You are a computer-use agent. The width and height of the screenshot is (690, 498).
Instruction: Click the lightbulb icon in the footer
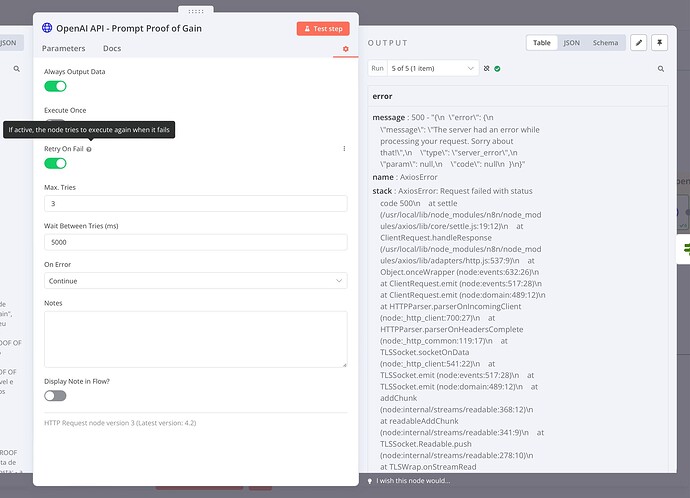pyautogui.click(x=370, y=481)
